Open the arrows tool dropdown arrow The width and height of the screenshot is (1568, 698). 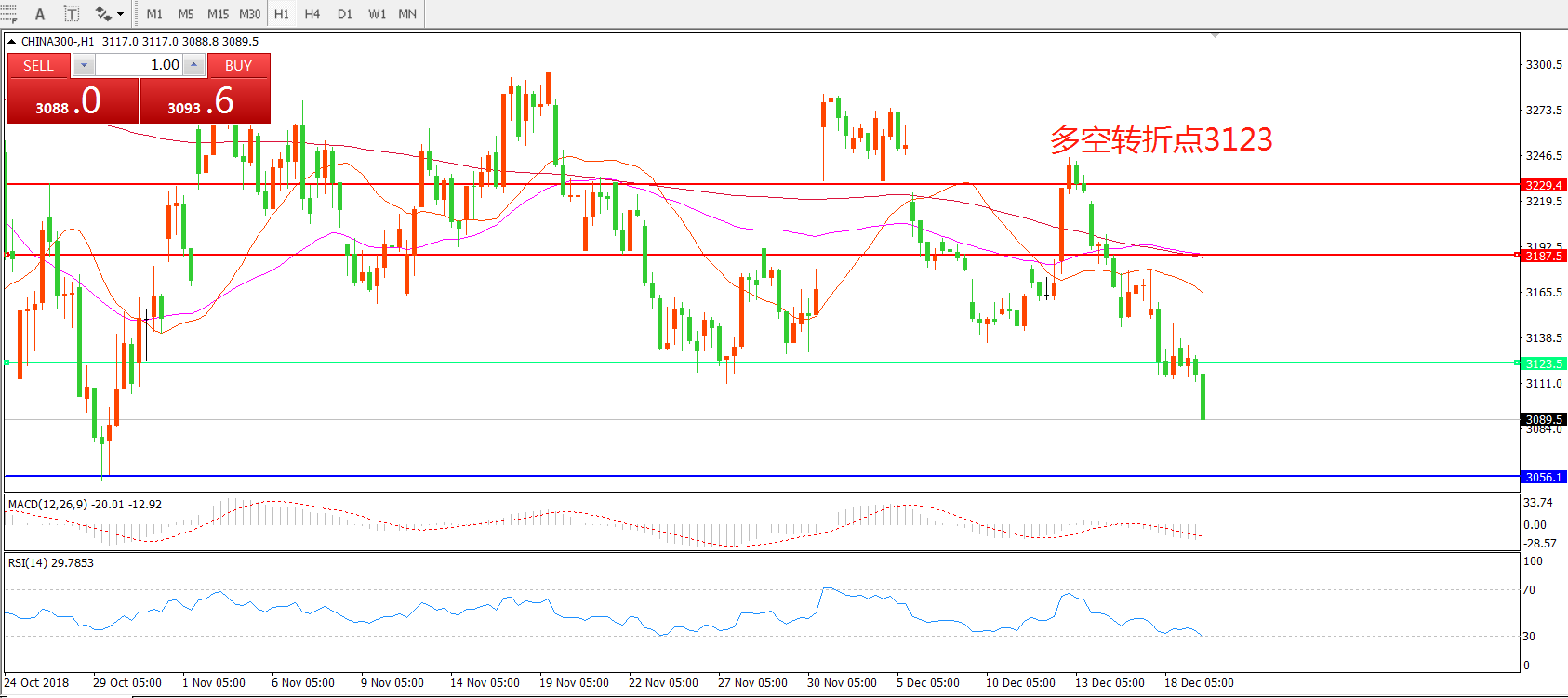(x=121, y=14)
